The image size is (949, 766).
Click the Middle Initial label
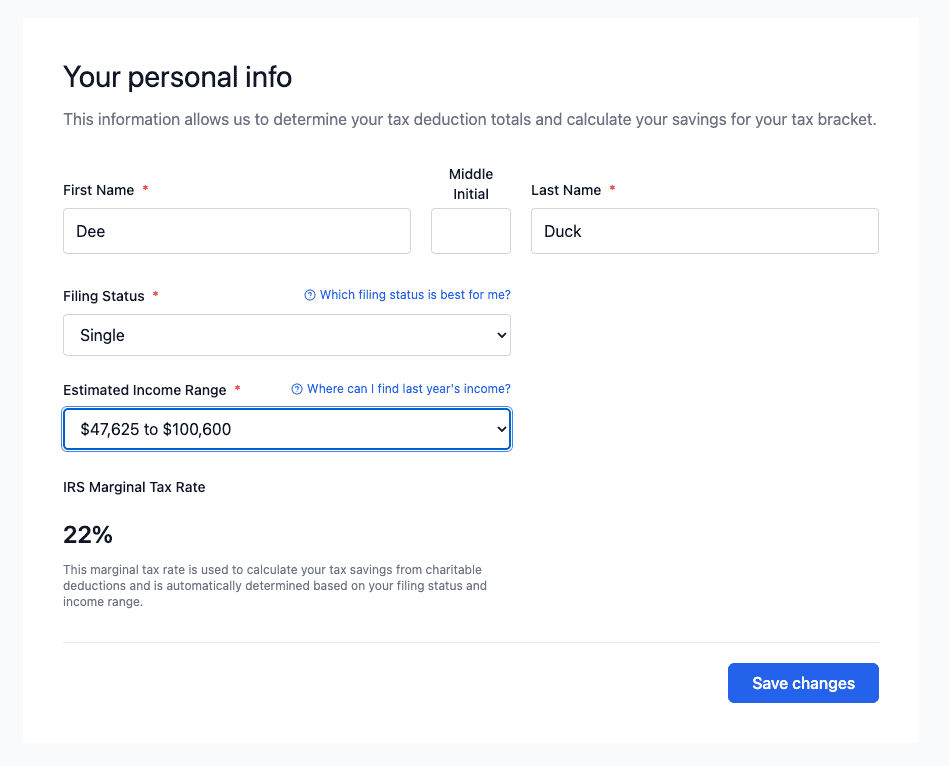[x=471, y=184]
